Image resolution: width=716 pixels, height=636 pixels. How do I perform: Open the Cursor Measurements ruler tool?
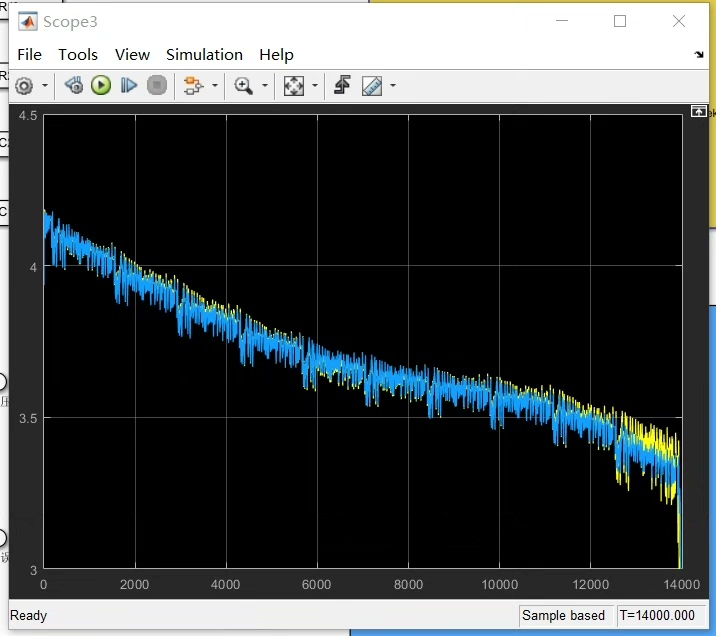click(x=372, y=85)
